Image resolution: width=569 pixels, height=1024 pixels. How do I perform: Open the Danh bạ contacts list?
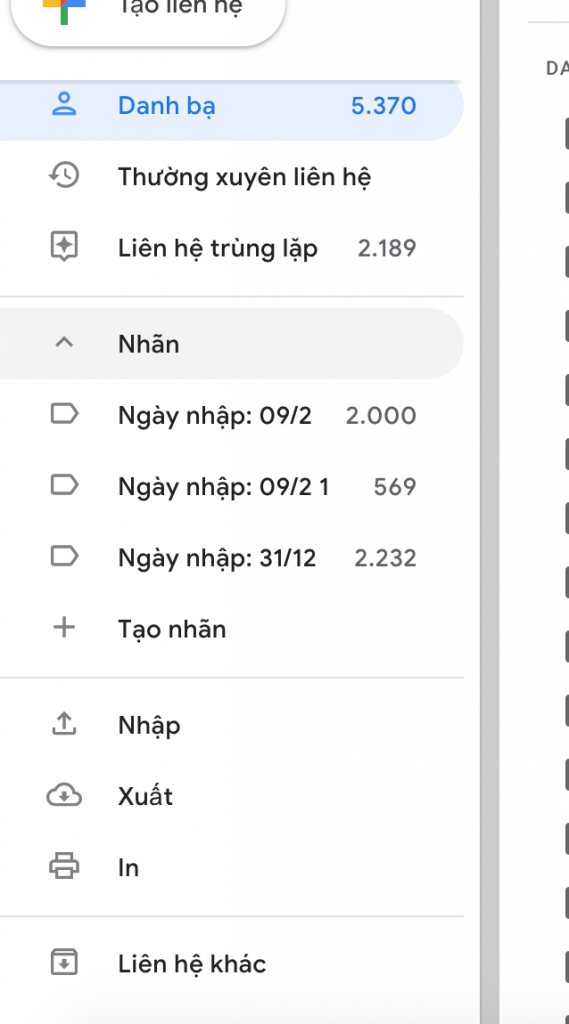[x=231, y=105]
